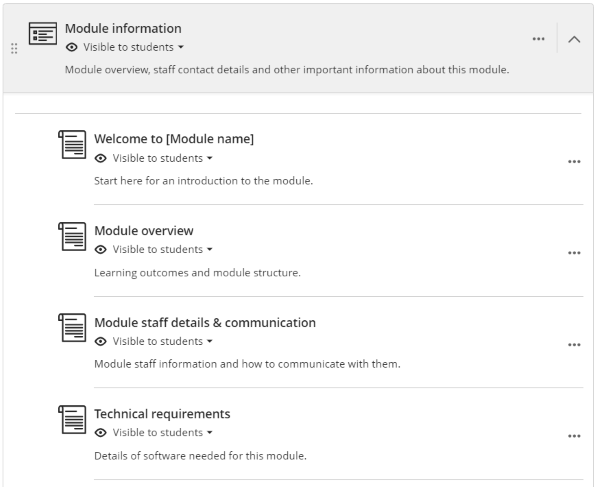Open the Technical requirements title link
The height and width of the screenshot is (487, 600).
click(162, 414)
